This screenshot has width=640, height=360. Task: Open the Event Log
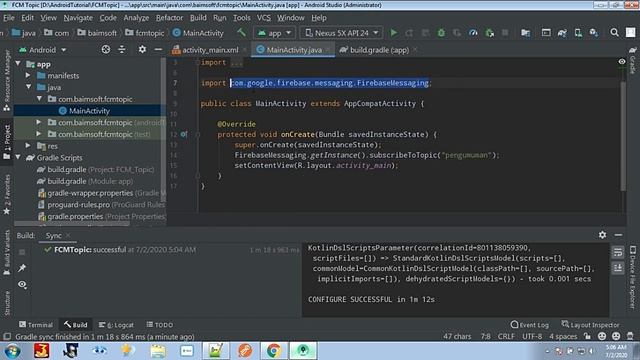530,325
